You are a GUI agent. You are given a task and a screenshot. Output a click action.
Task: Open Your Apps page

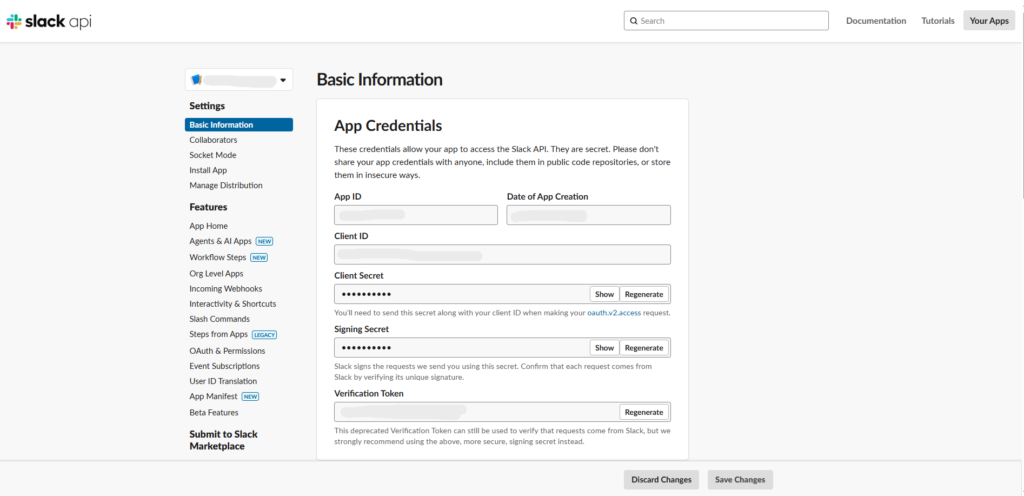click(x=988, y=21)
